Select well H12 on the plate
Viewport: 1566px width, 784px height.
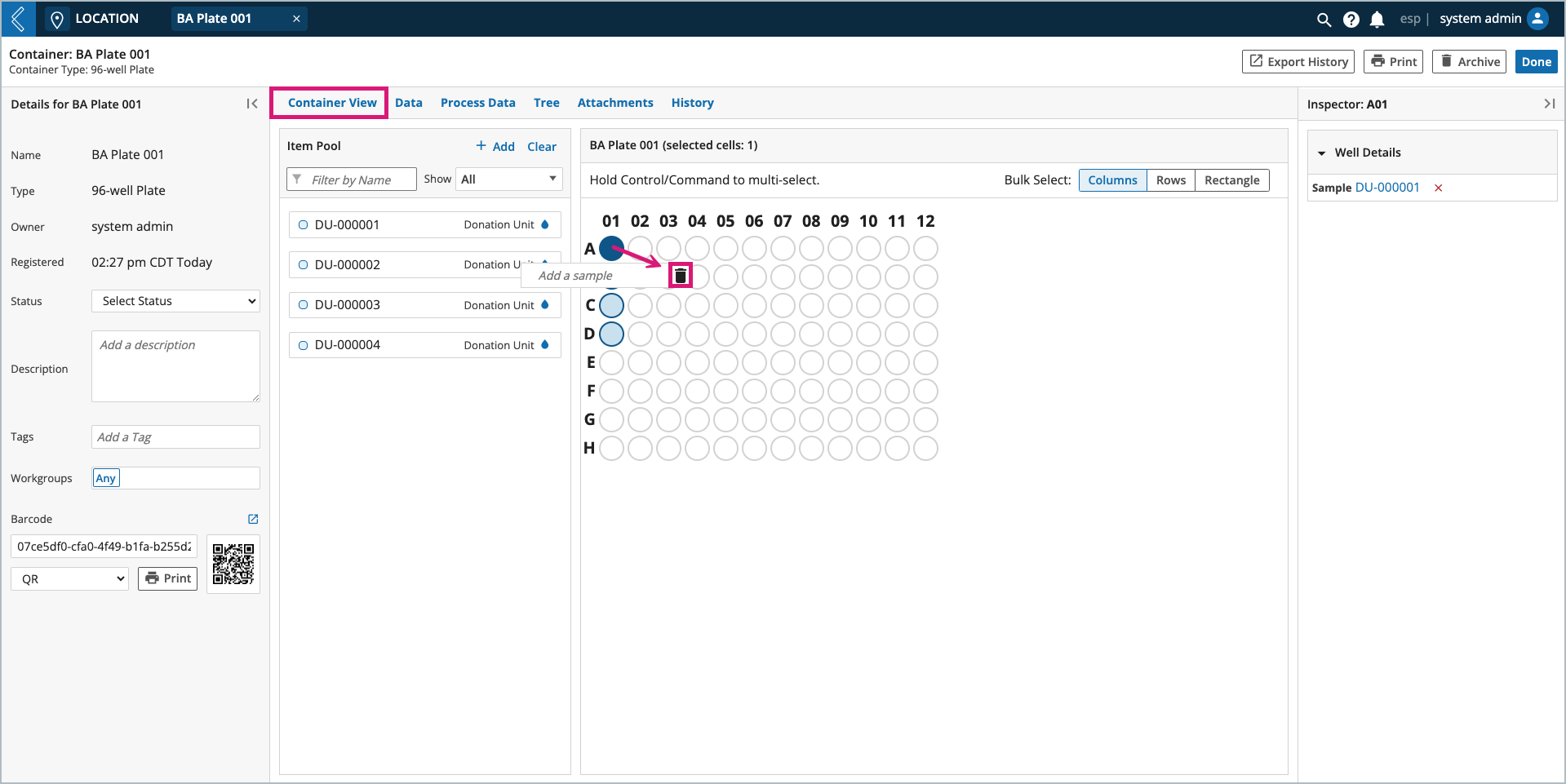(x=925, y=448)
